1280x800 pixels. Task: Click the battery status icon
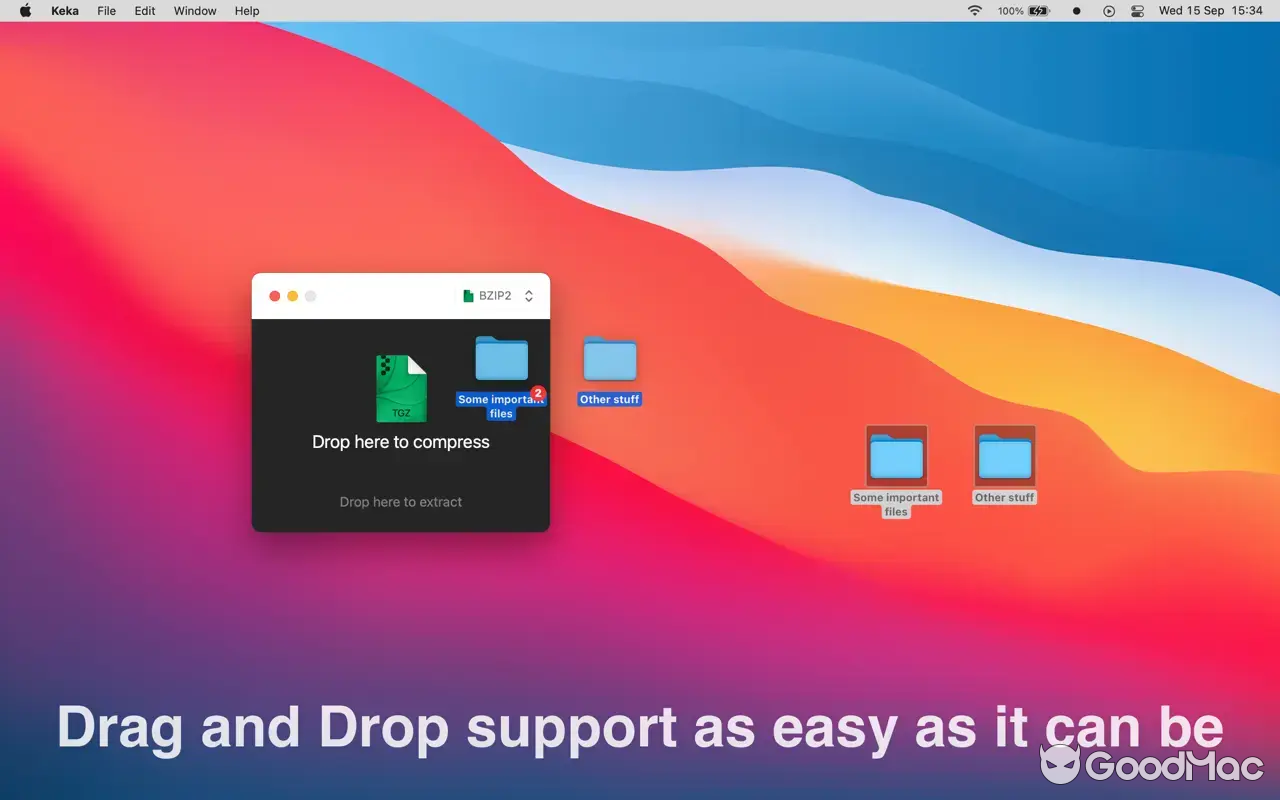coord(1038,11)
